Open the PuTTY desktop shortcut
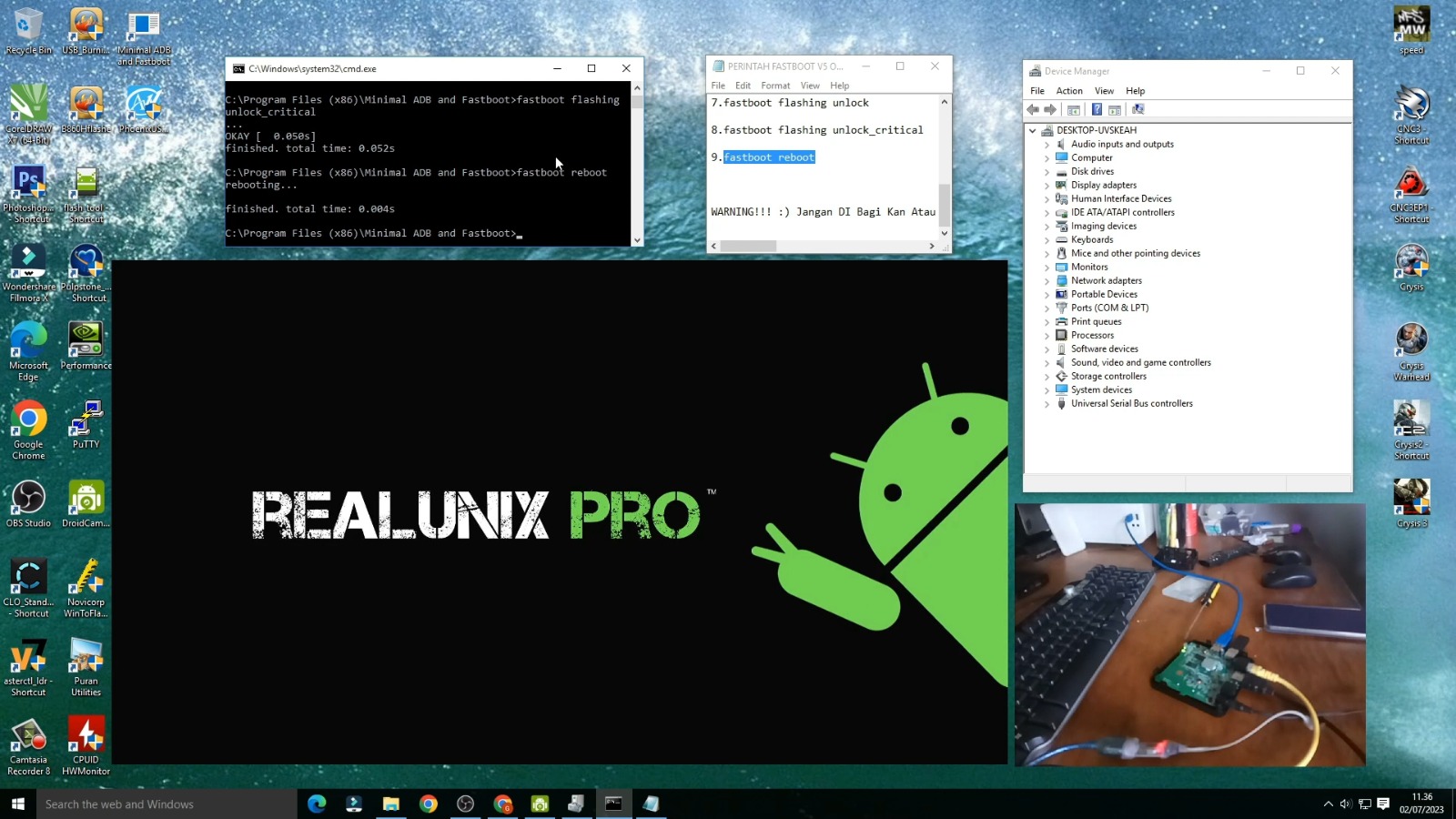Viewport: 1456px width, 819px height. pos(86,425)
